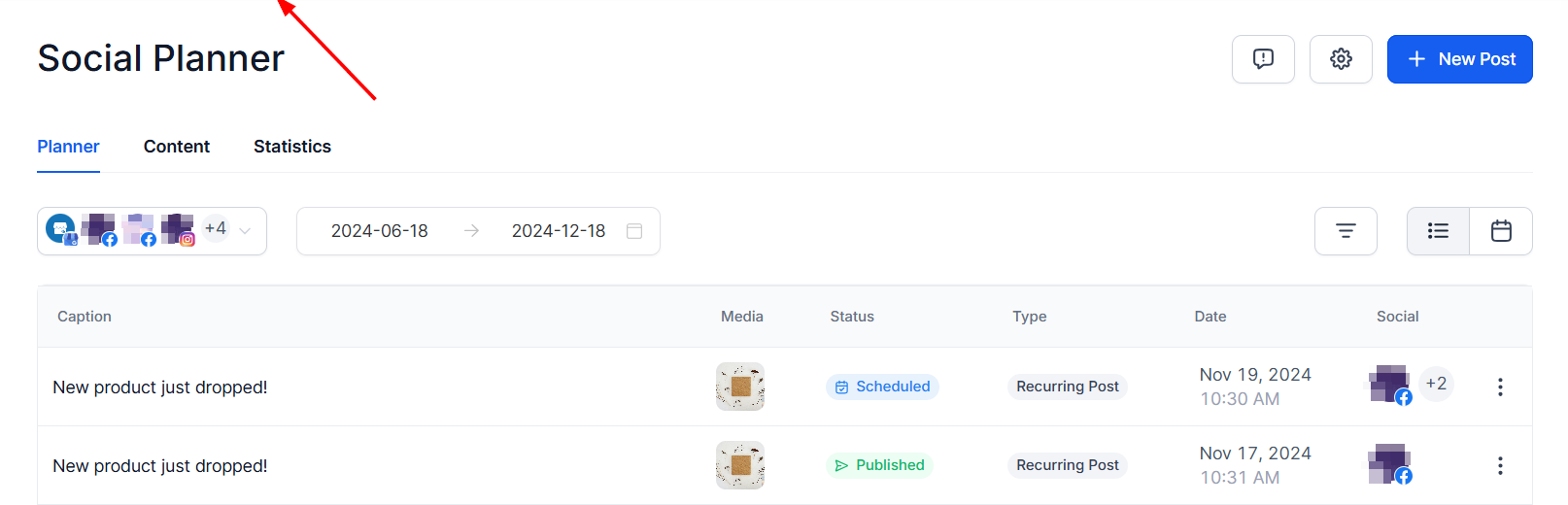Click the arrow between the two dates

point(471,231)
